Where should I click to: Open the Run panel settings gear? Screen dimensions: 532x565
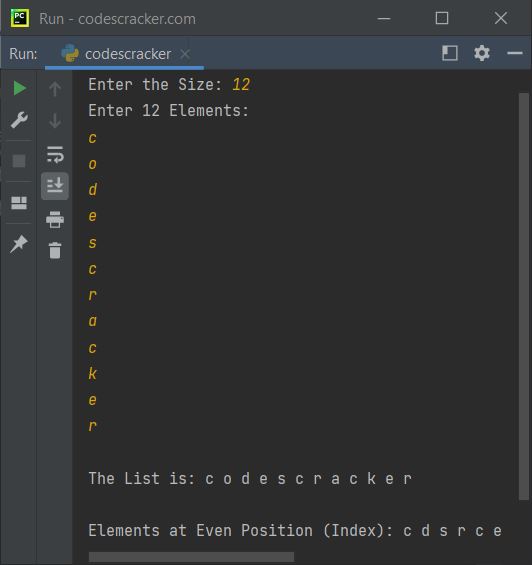(482, 53)
